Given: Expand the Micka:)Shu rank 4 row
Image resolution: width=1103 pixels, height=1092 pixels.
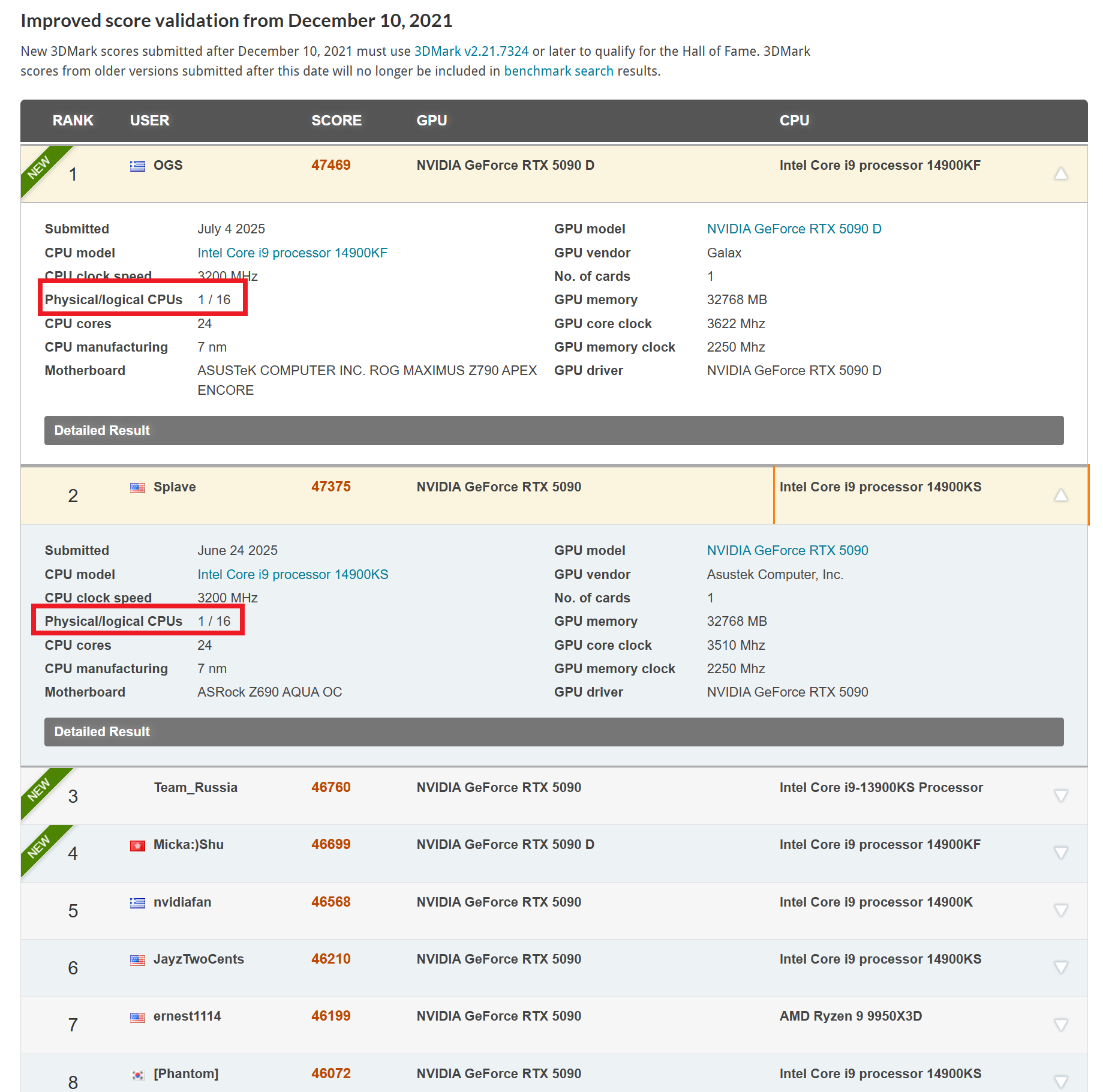Looking at the screenshot, I should pyautogui.click(x=1060, y=853).
